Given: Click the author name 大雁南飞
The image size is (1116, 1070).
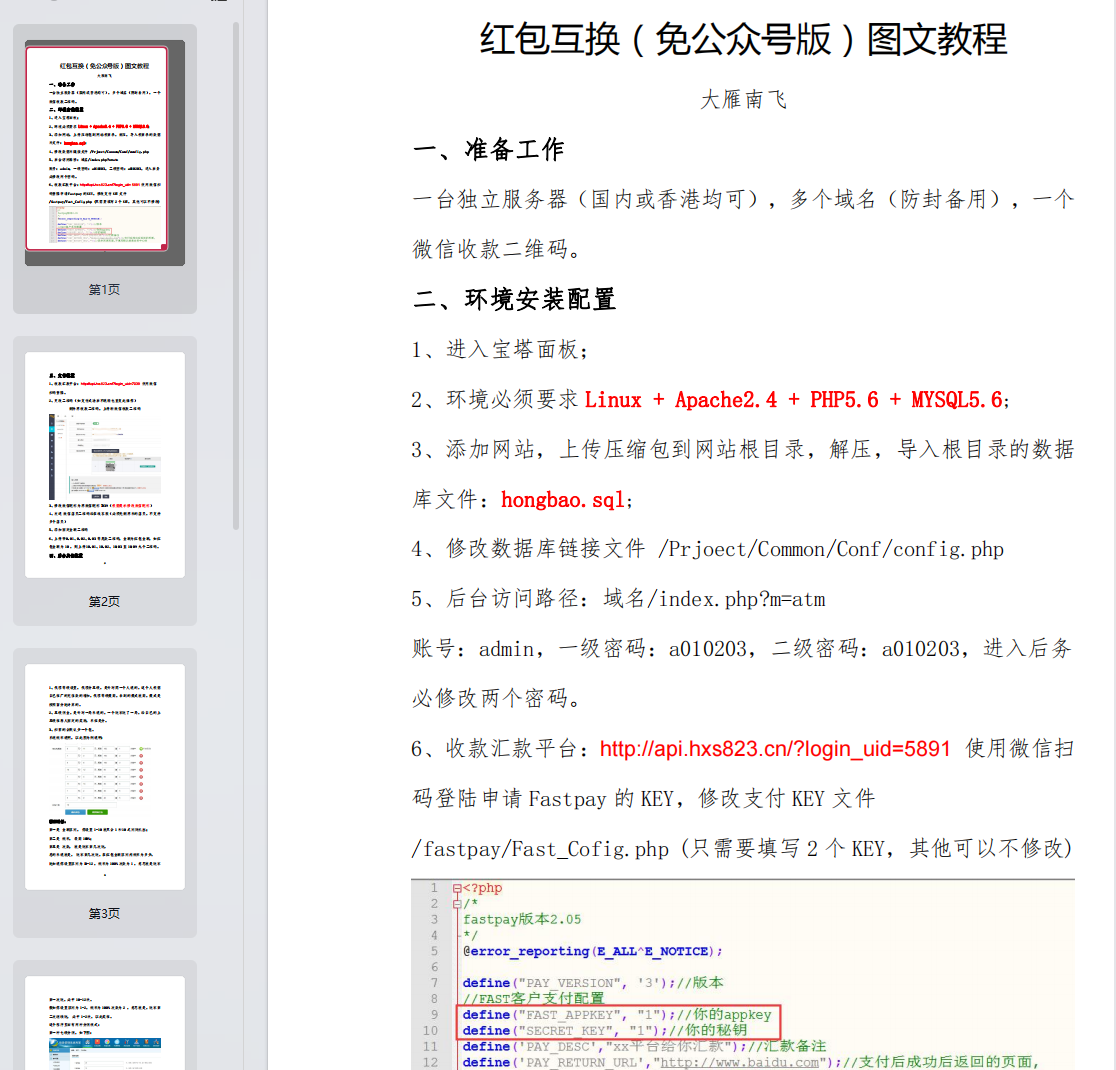Looking at the screenshot, I should click(744, 100).
